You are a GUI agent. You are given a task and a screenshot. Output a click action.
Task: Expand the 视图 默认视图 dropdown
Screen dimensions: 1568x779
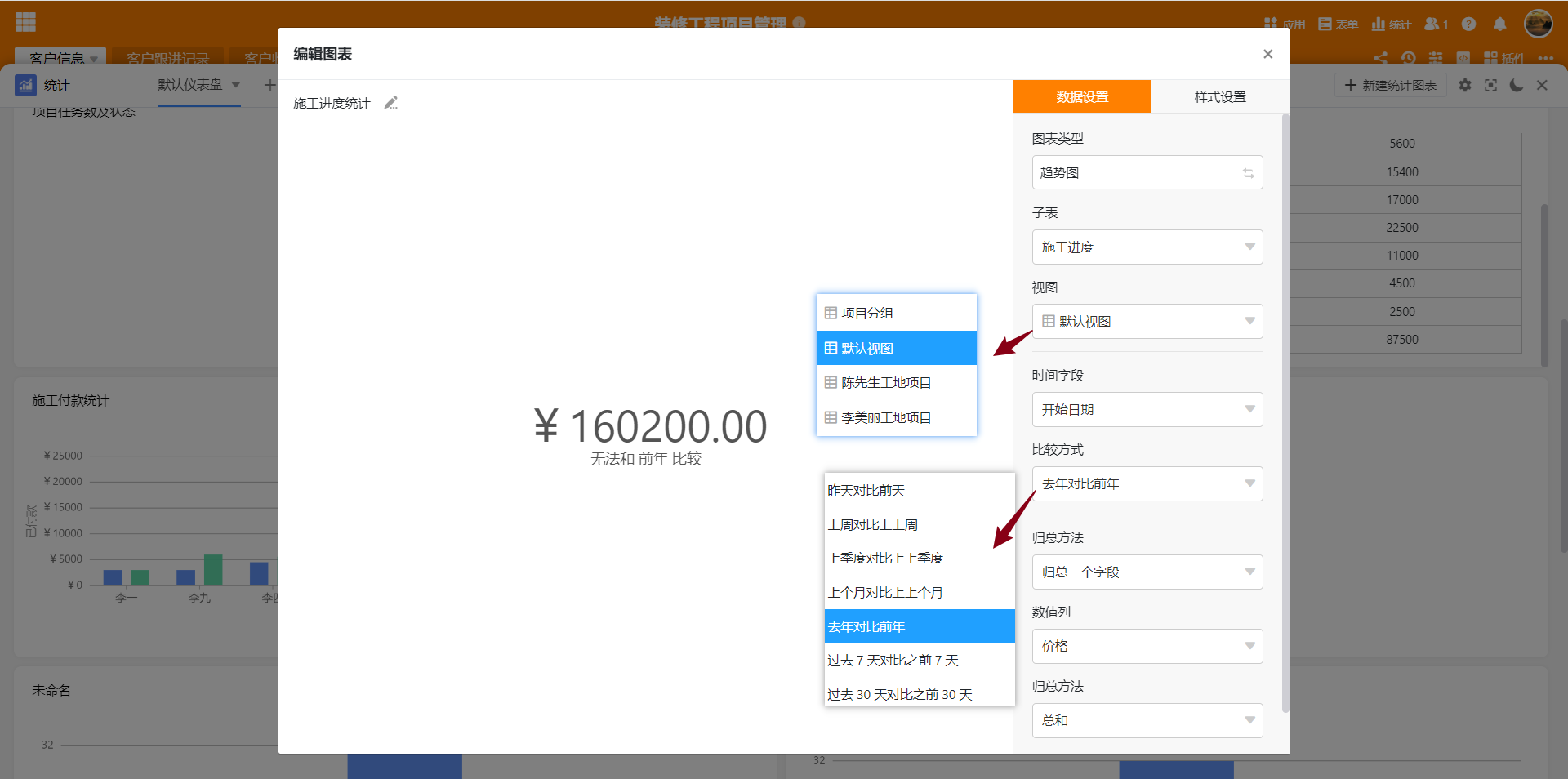coord(1147,321)
